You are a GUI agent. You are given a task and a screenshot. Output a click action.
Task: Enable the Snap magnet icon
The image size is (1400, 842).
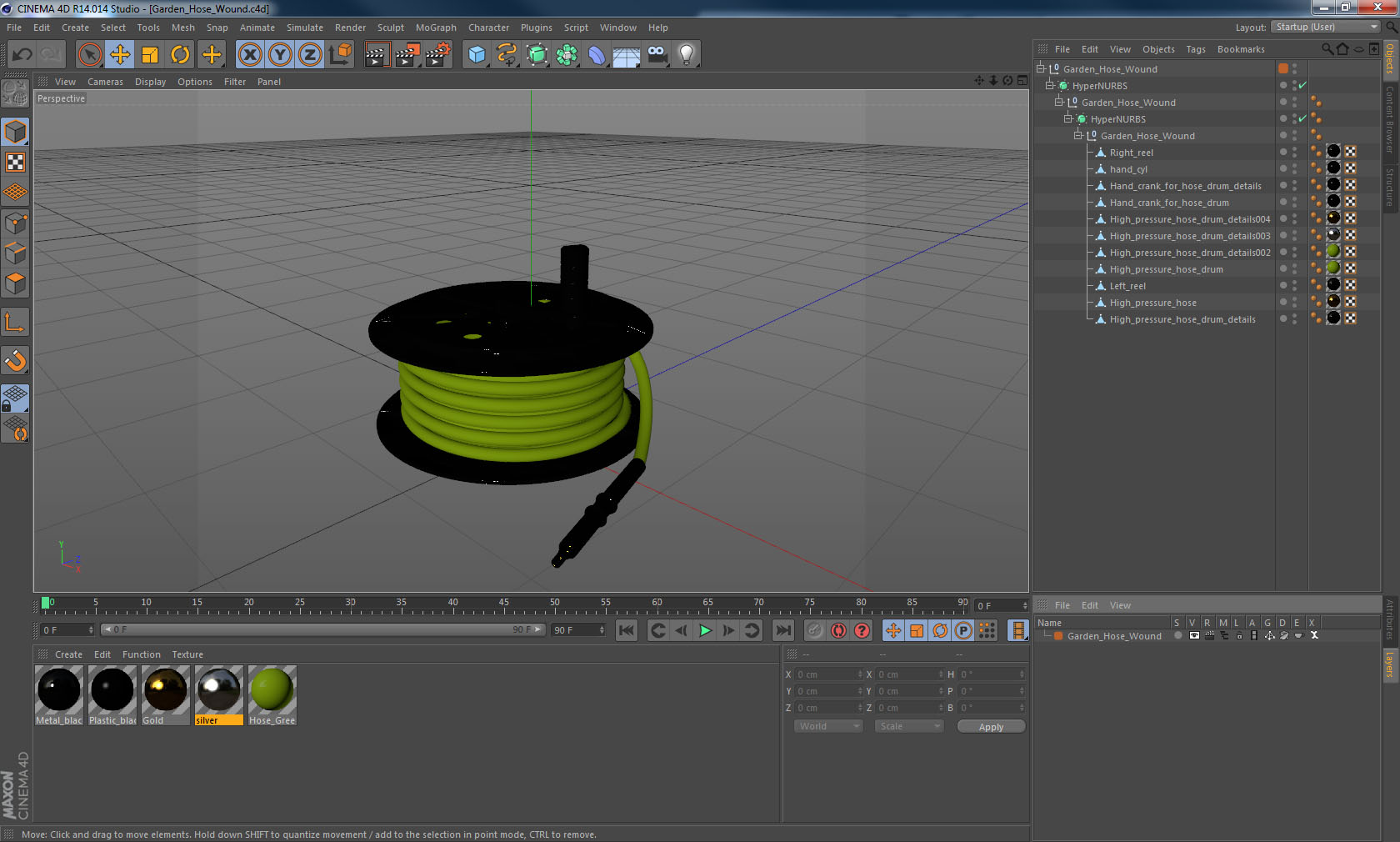tap(15, 360)
